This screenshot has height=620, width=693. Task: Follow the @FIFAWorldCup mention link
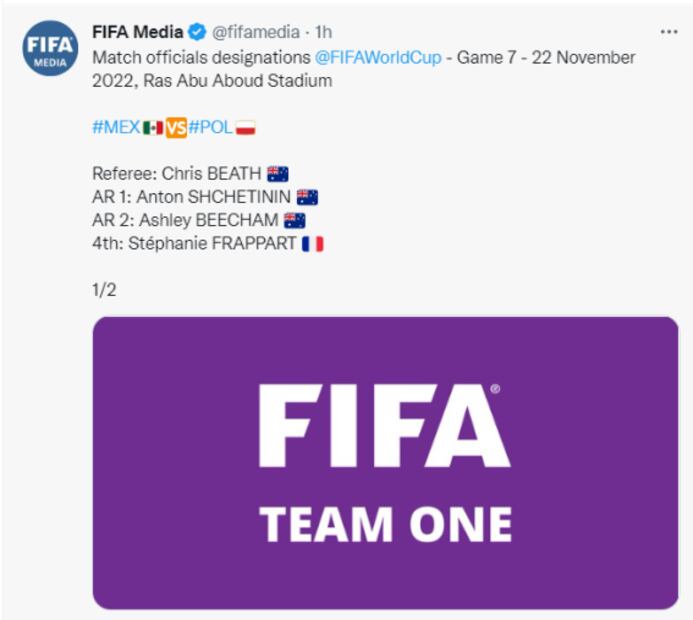[x=378, y=57]
